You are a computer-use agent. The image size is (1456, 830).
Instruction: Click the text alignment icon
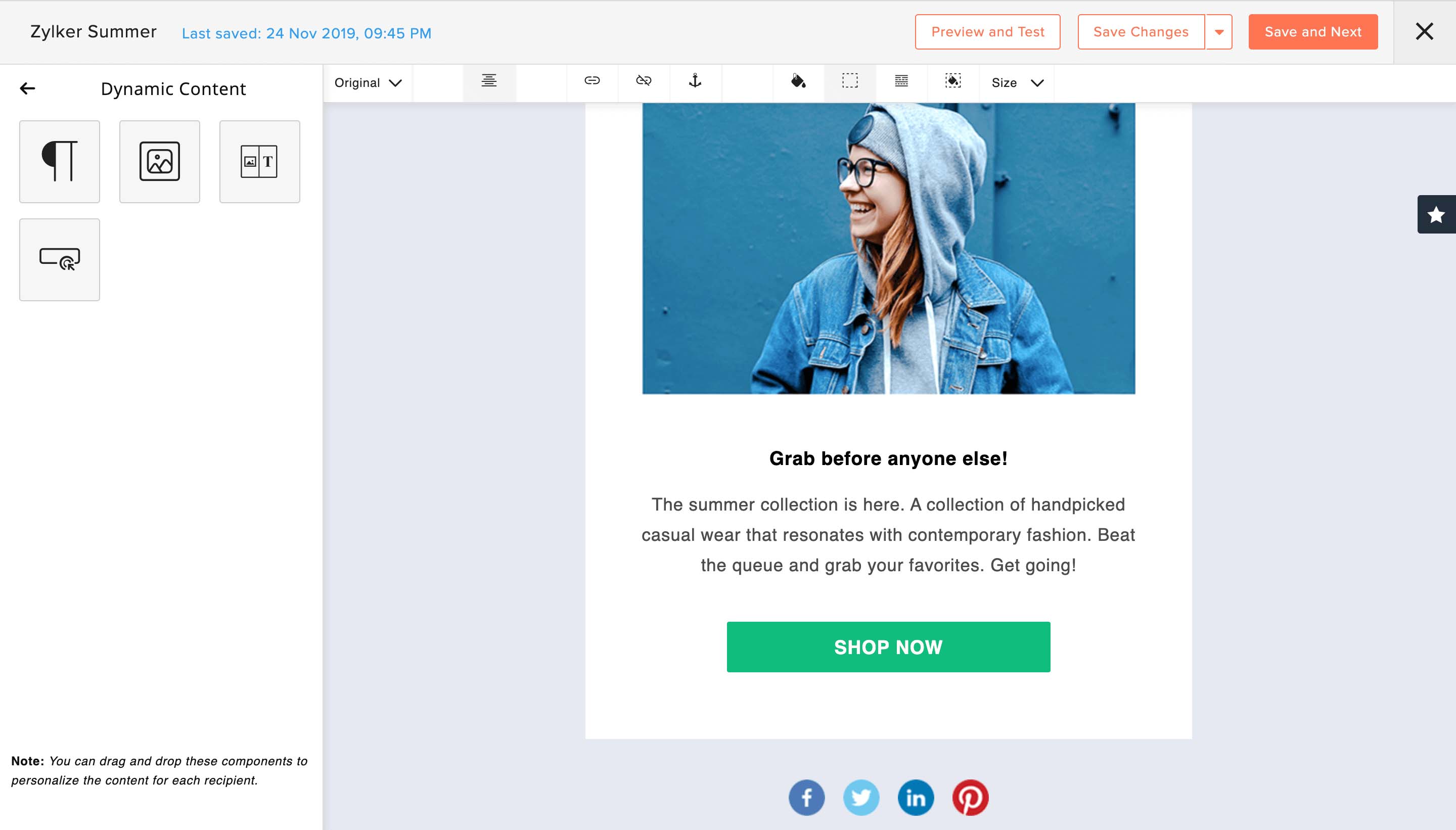click(489, 82)
